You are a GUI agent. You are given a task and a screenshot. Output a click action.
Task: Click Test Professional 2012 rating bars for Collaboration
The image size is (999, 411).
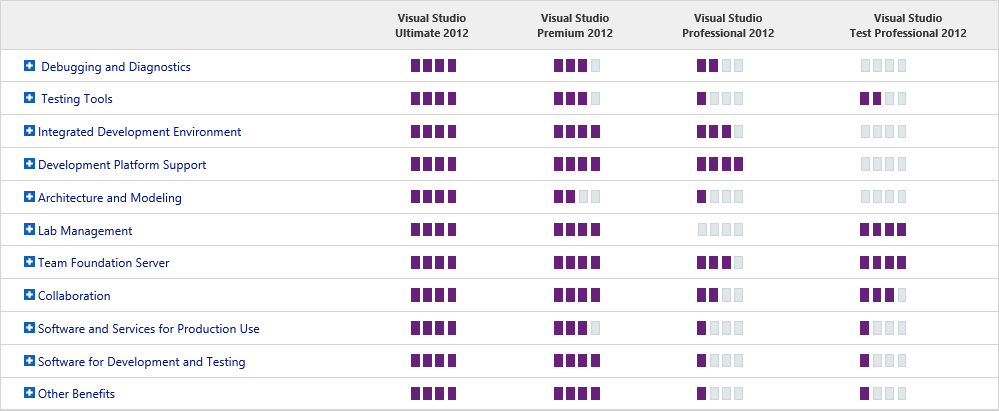pos(883,295)
